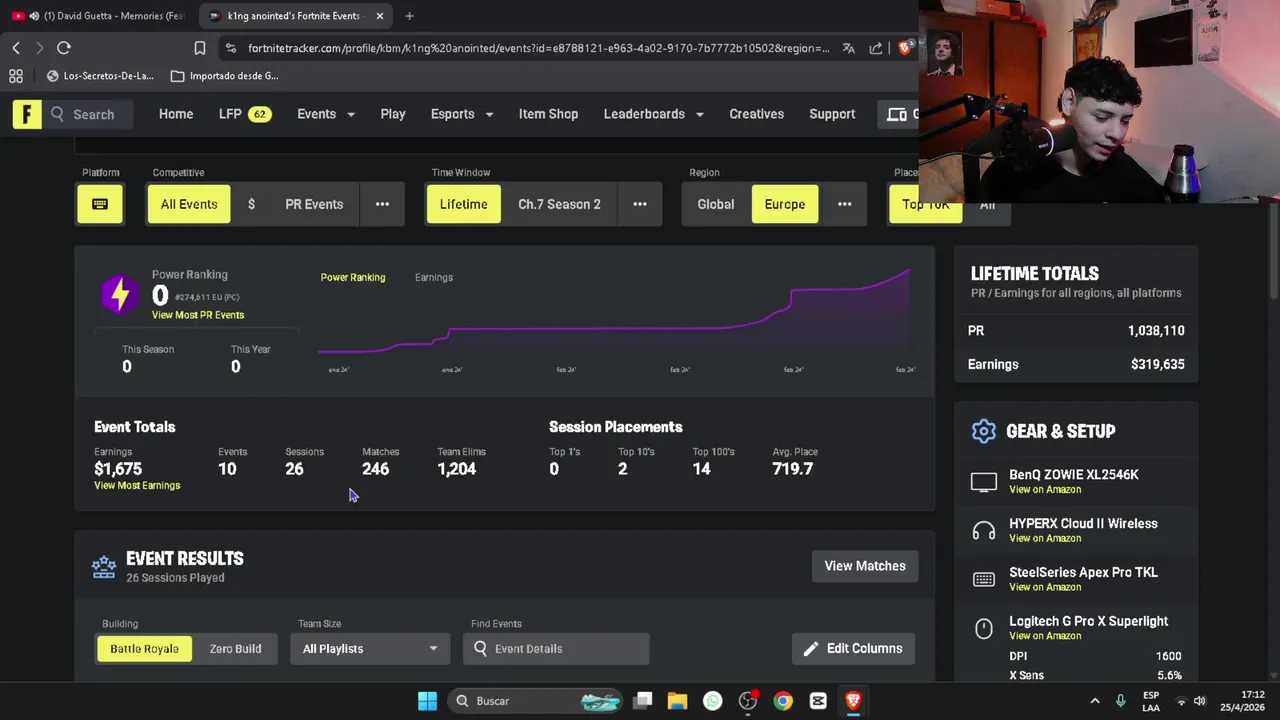Open more Time Window options (three dots)

coord(640,204)
